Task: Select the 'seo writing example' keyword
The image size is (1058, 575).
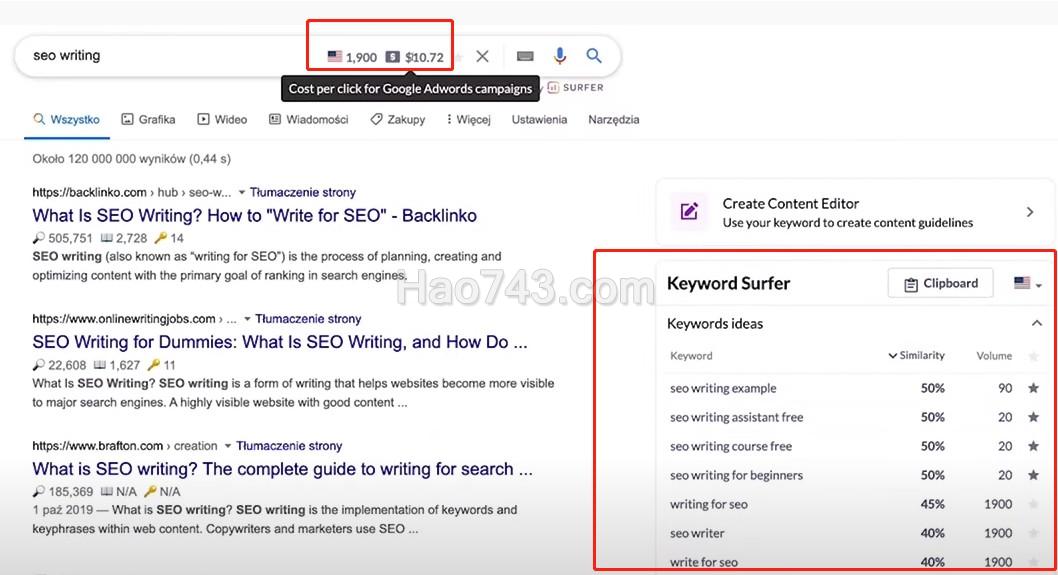Action: click(x=723, y=388)
